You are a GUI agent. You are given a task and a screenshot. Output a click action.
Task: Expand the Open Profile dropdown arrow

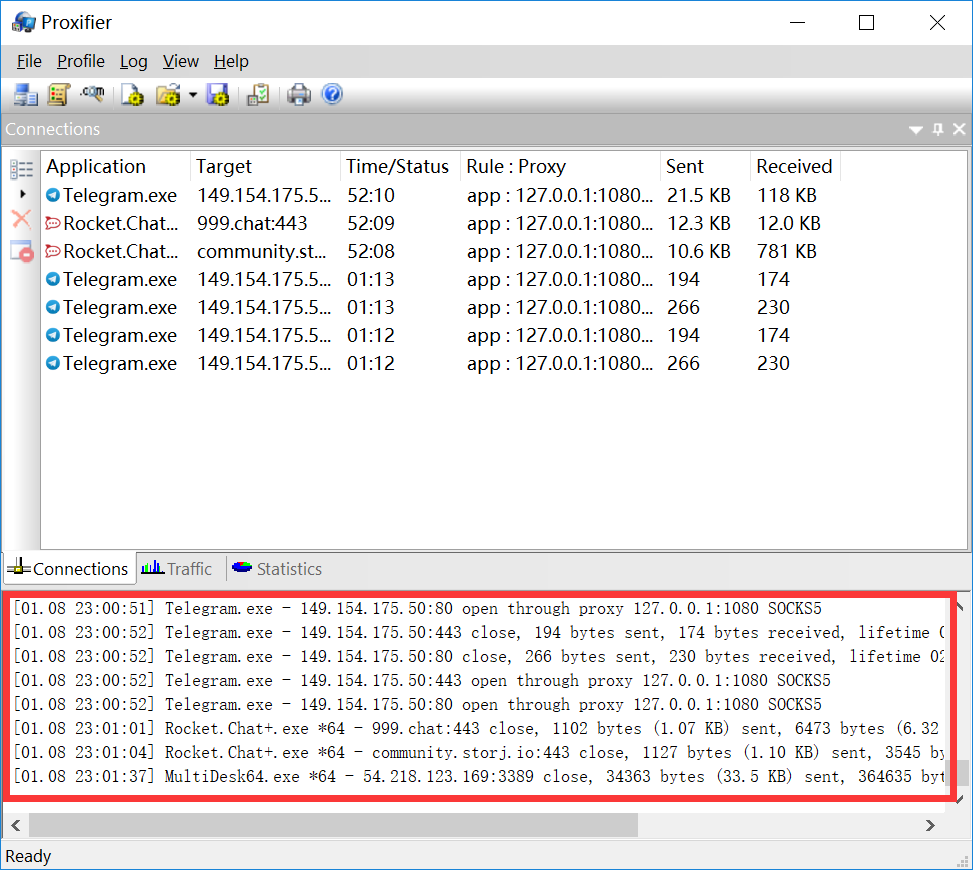193,95
